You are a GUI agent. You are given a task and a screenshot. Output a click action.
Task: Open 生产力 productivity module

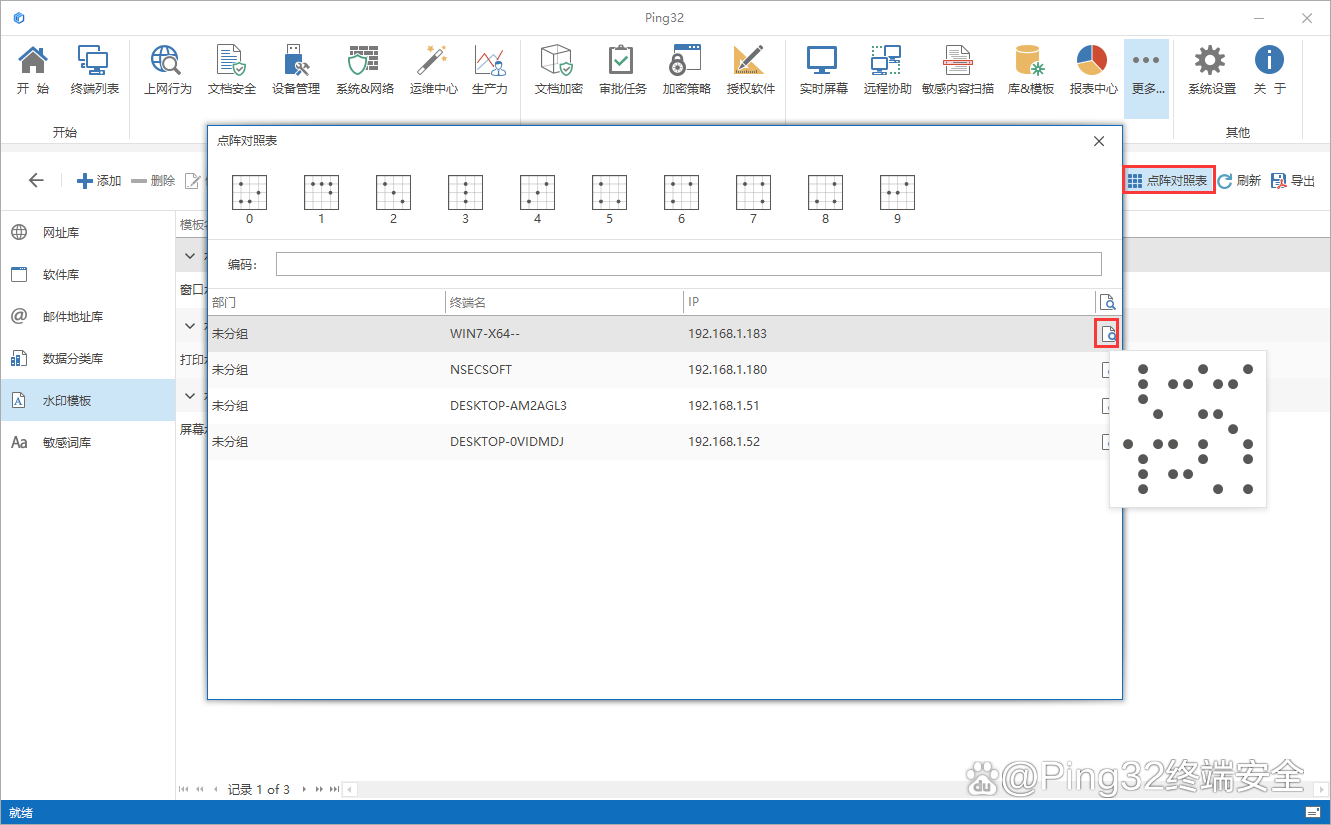pyautogui.click(x=489, y=70)
